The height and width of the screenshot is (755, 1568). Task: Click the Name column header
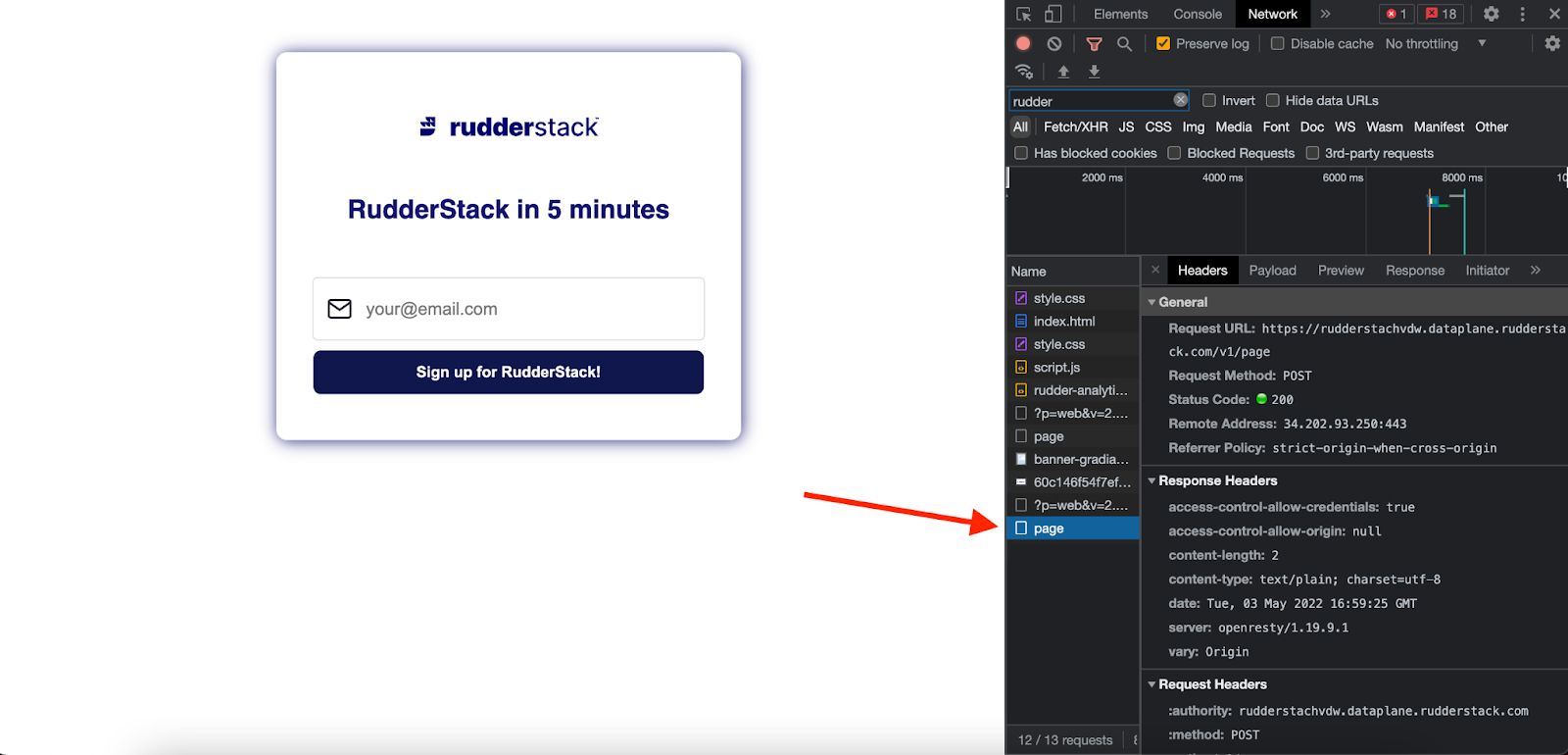coord(1073,272)
